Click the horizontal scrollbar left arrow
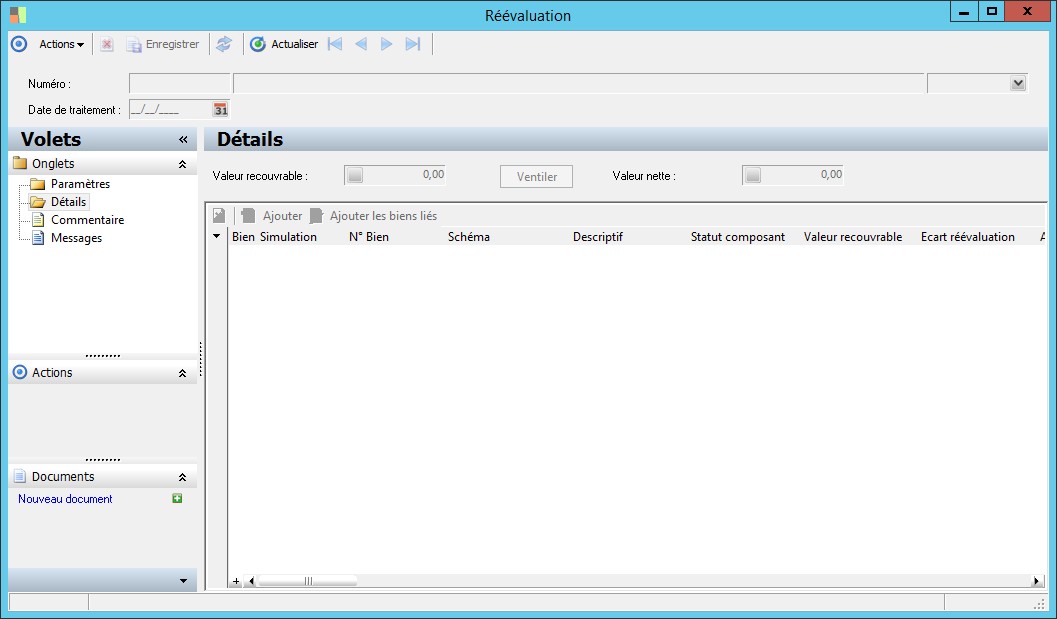The image size is (1057, 619). click(x=251, y=581)
